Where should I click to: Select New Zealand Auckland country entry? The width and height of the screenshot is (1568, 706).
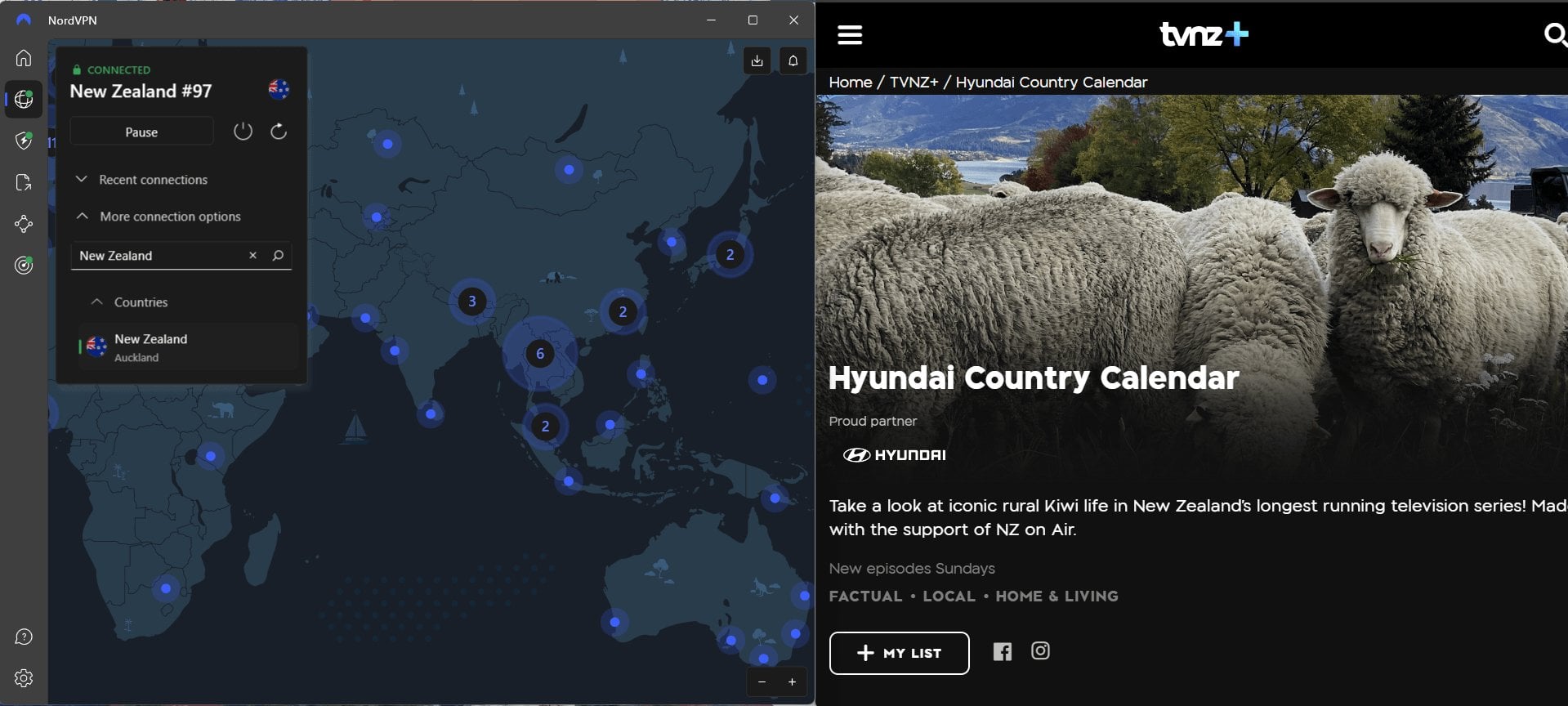[188, 347]
